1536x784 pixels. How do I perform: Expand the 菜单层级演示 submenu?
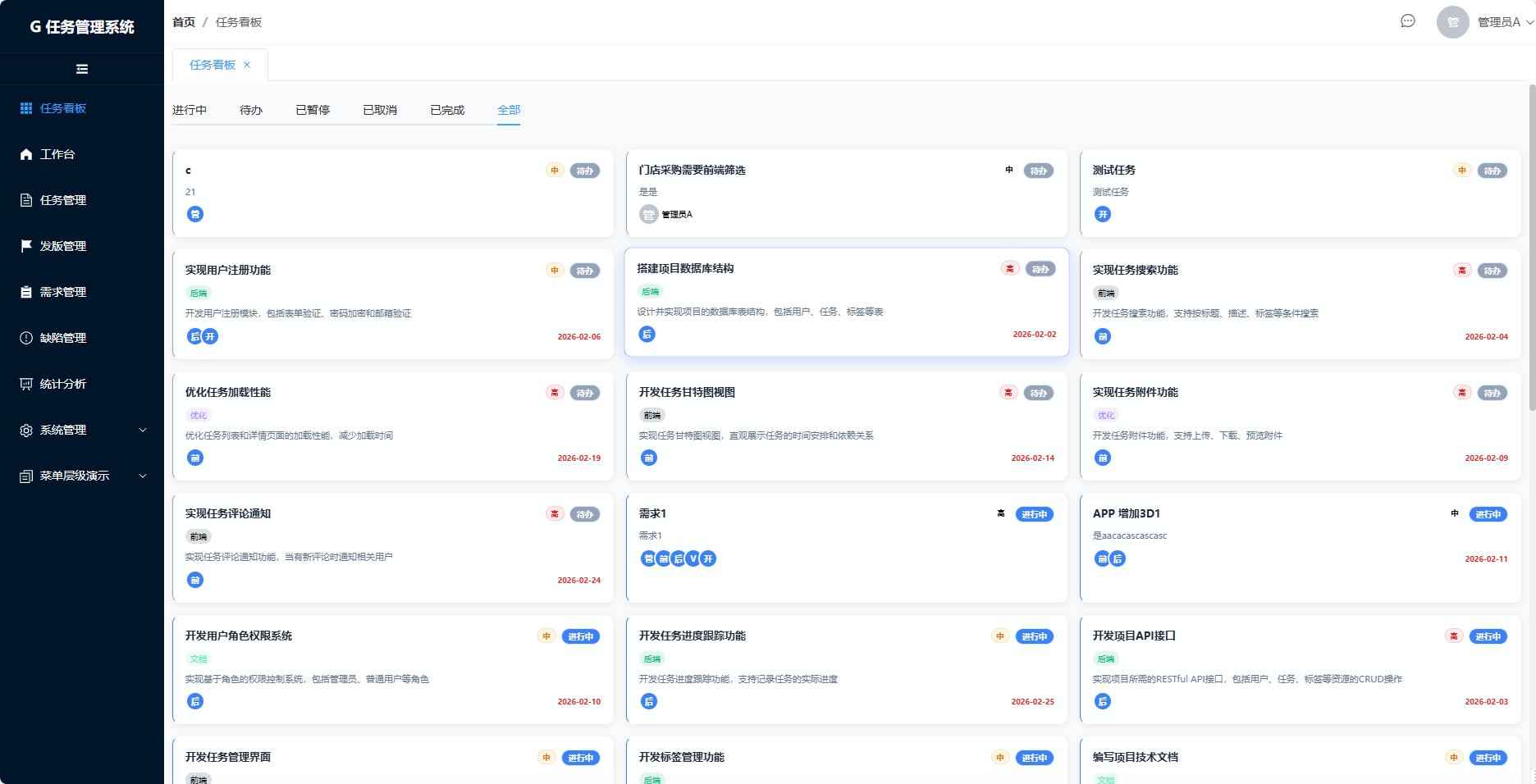143,476
